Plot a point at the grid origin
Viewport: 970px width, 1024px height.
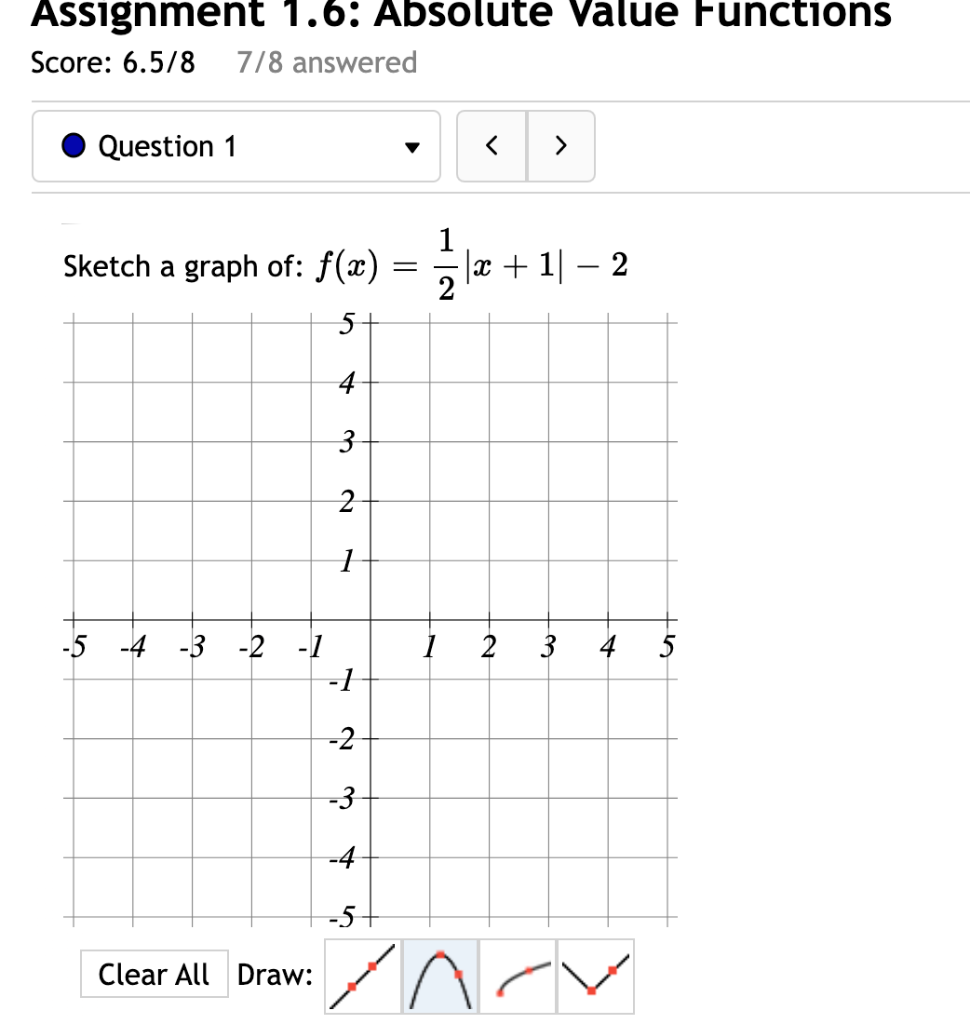click(x=370, y=622)
